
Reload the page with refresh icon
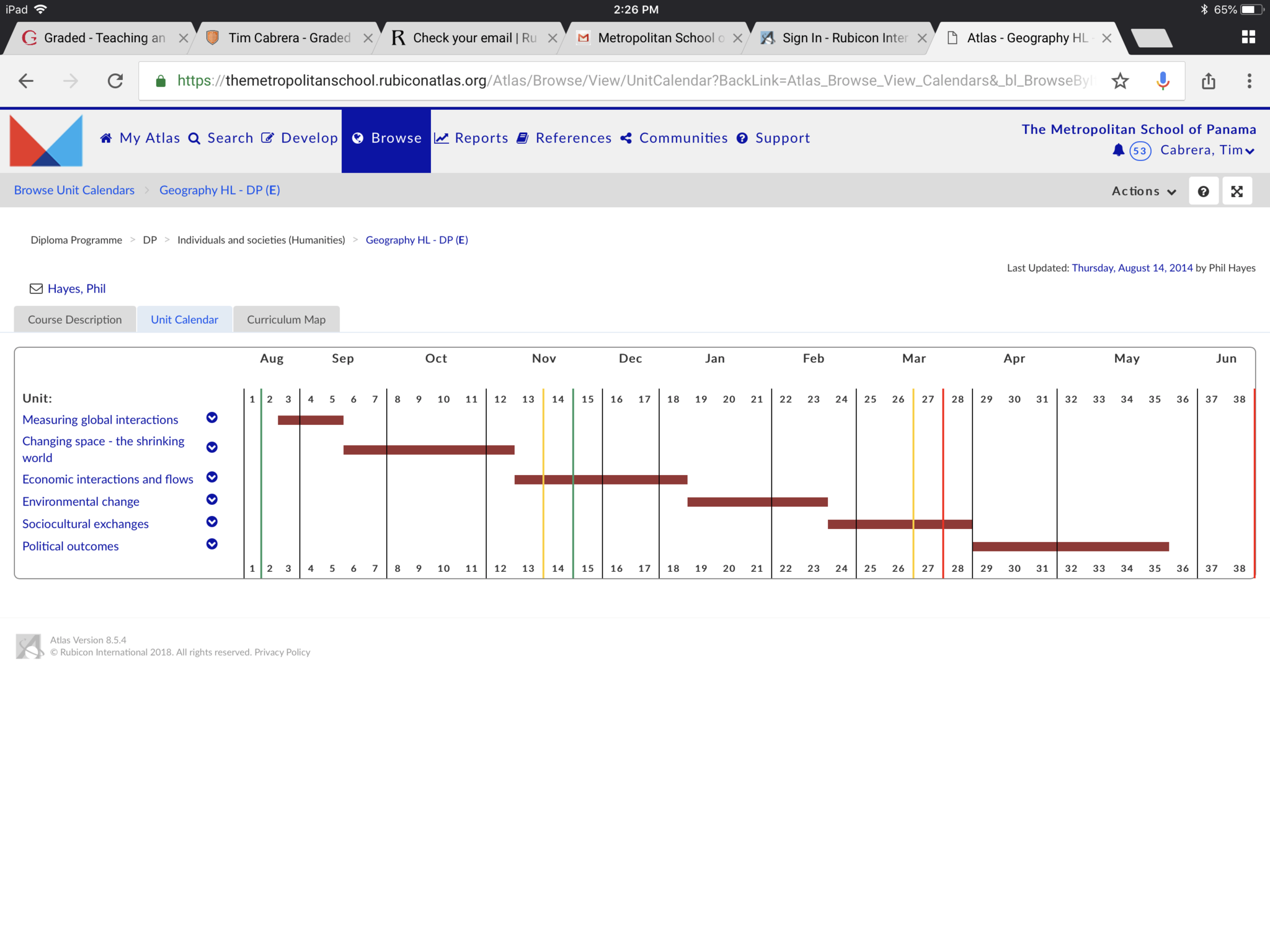(115, 81)
